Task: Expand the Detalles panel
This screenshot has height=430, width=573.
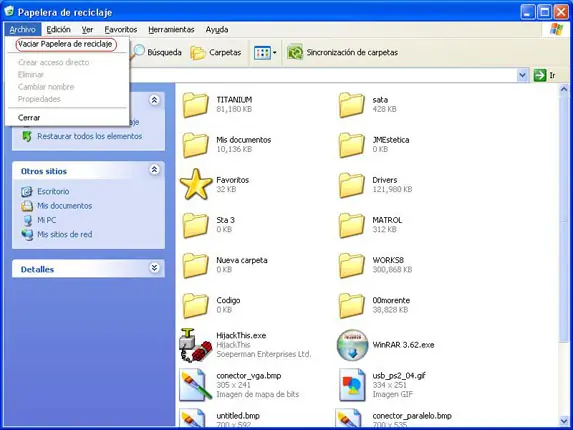Action: (x=154, y=268)
